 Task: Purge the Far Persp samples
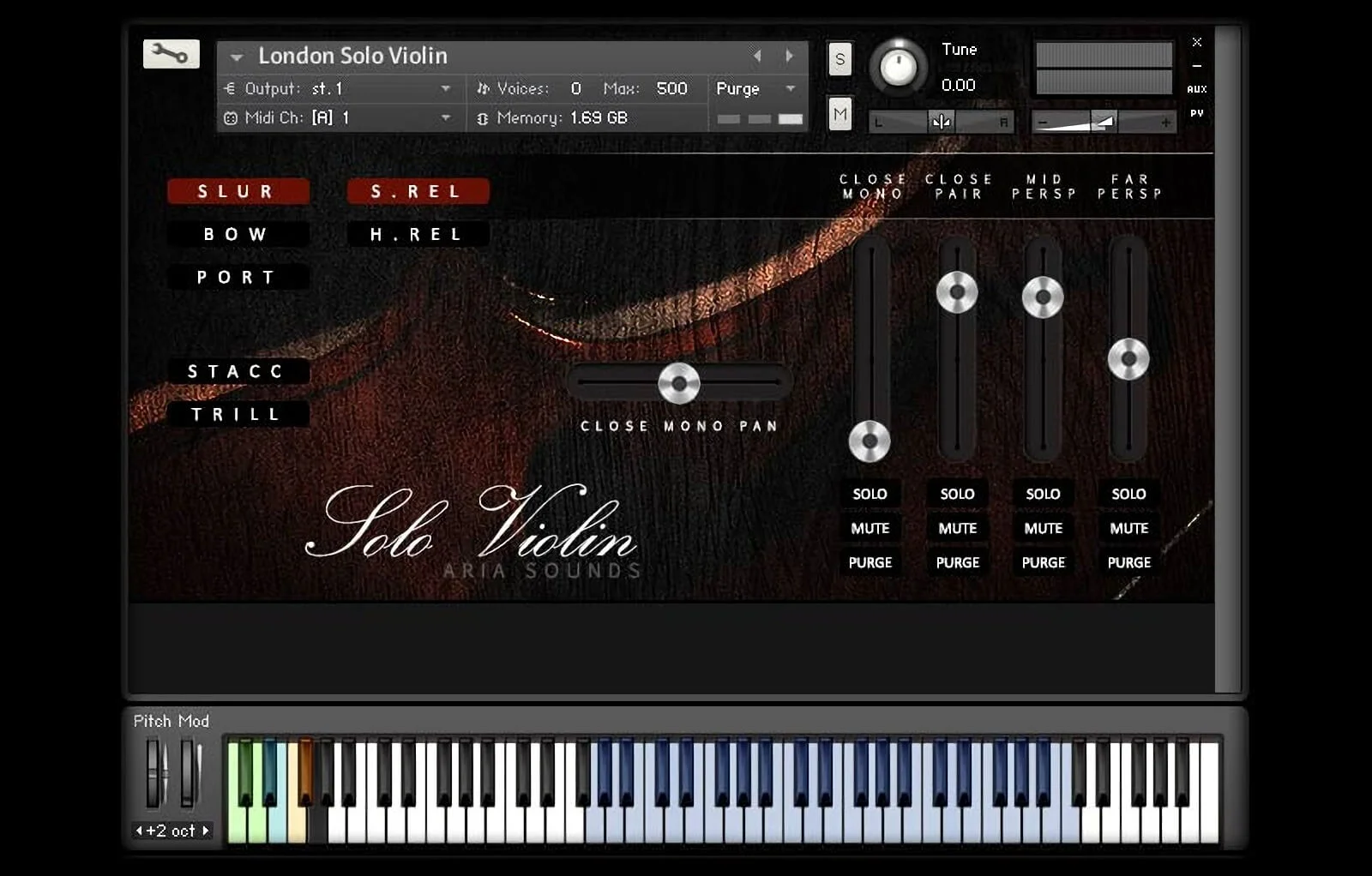click(1128, 562)
